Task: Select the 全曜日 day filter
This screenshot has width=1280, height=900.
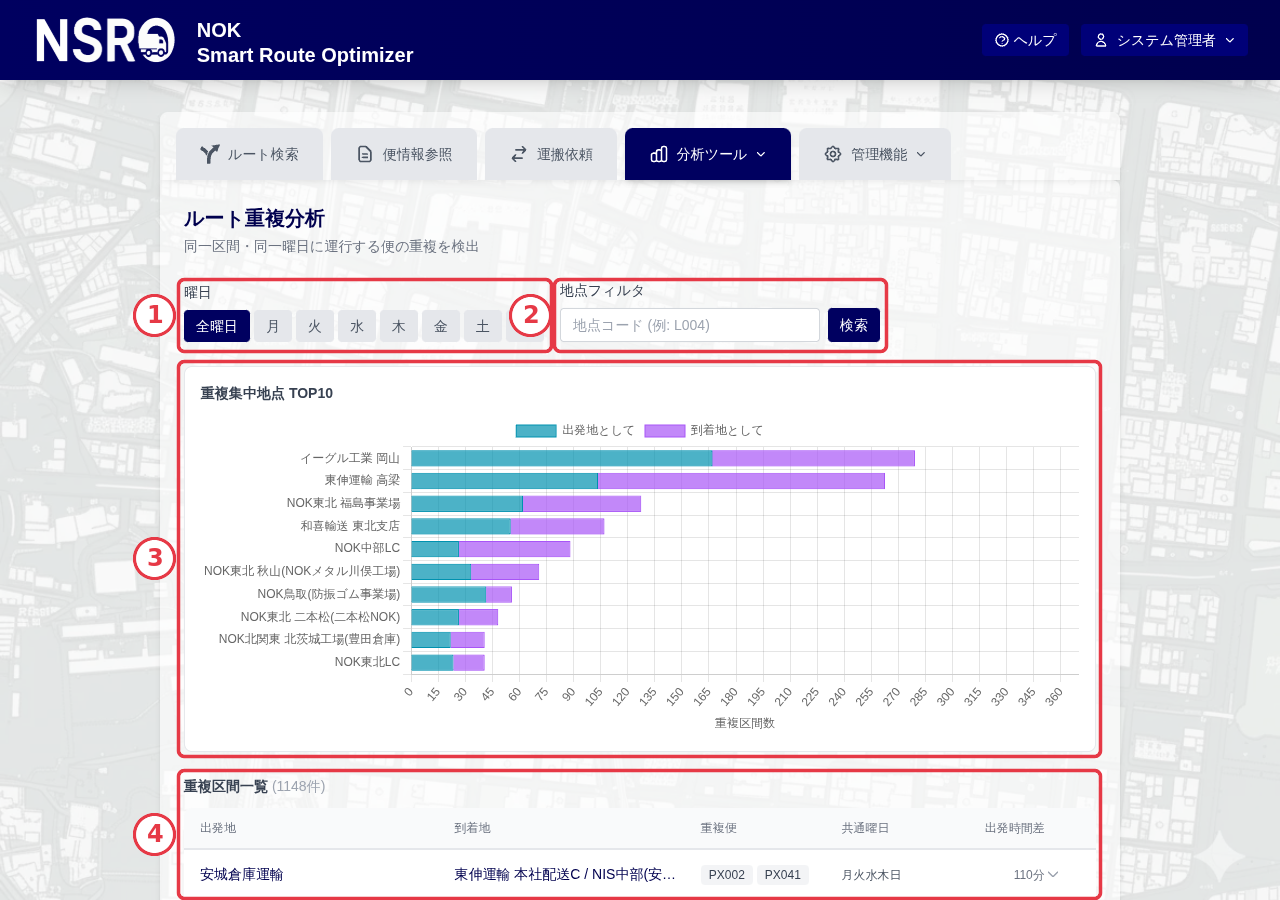Action: 217,326
